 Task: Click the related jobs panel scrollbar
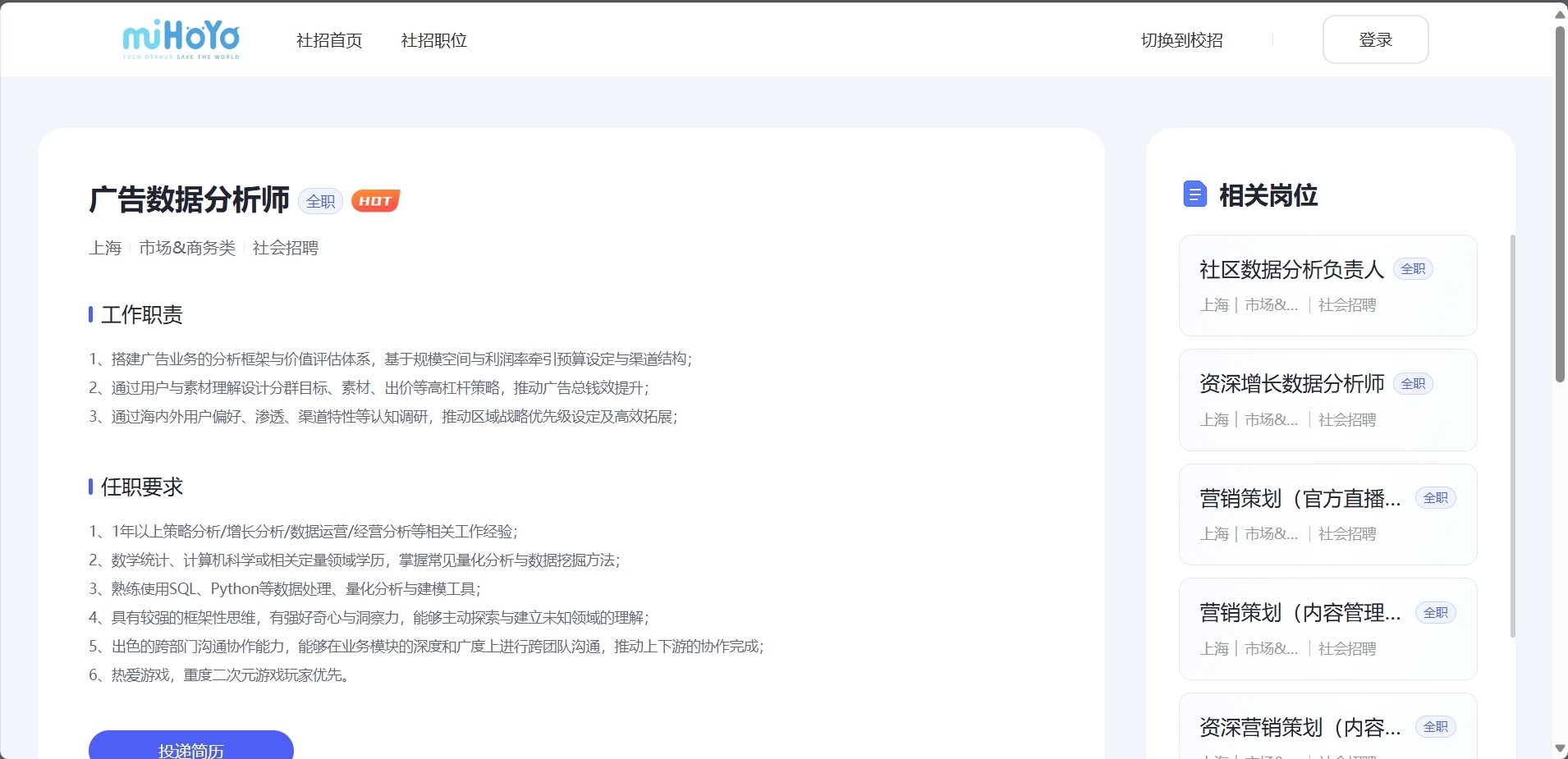click(x=1512, y=435)
